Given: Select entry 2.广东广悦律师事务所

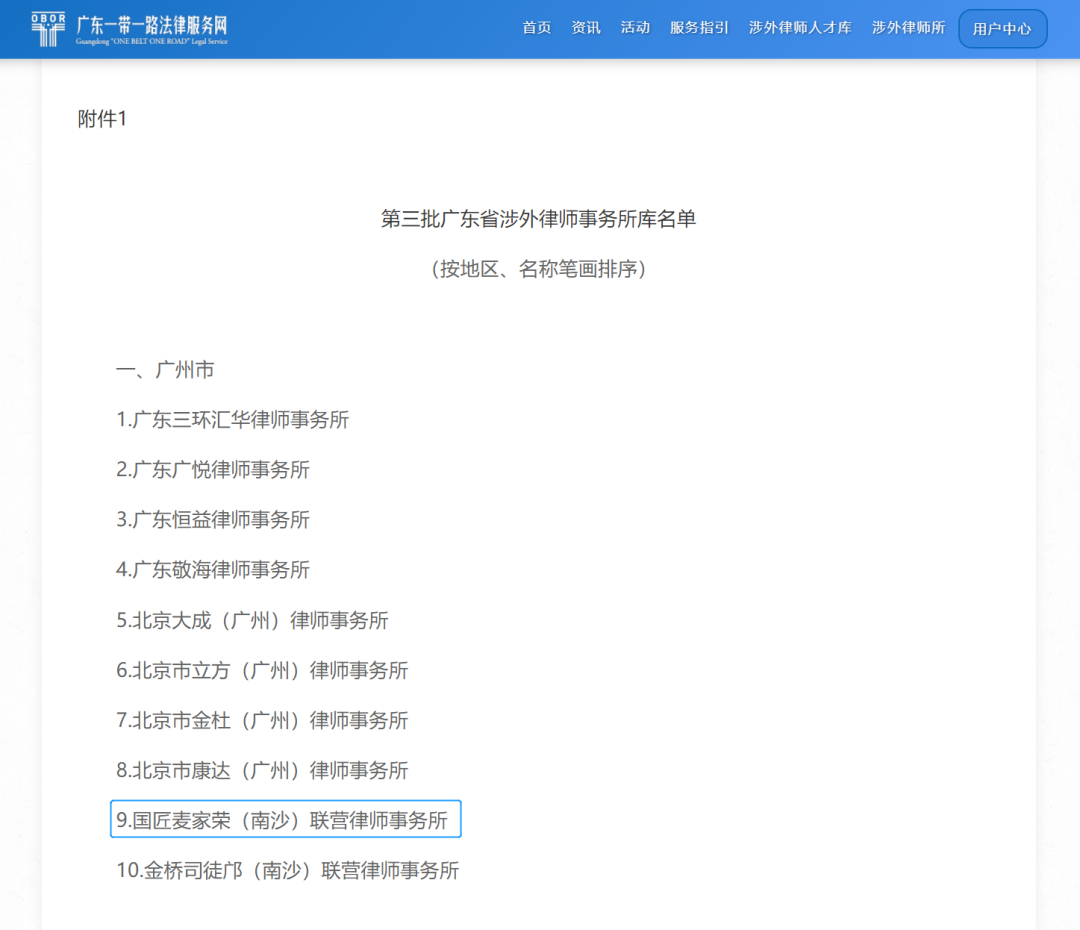Looking at the screenshot, I should pos(213,470).
